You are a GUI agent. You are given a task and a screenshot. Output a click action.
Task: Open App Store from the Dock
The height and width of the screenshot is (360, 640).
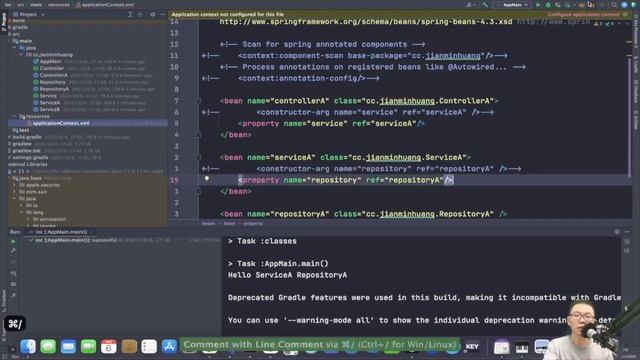tap(169, 347)
